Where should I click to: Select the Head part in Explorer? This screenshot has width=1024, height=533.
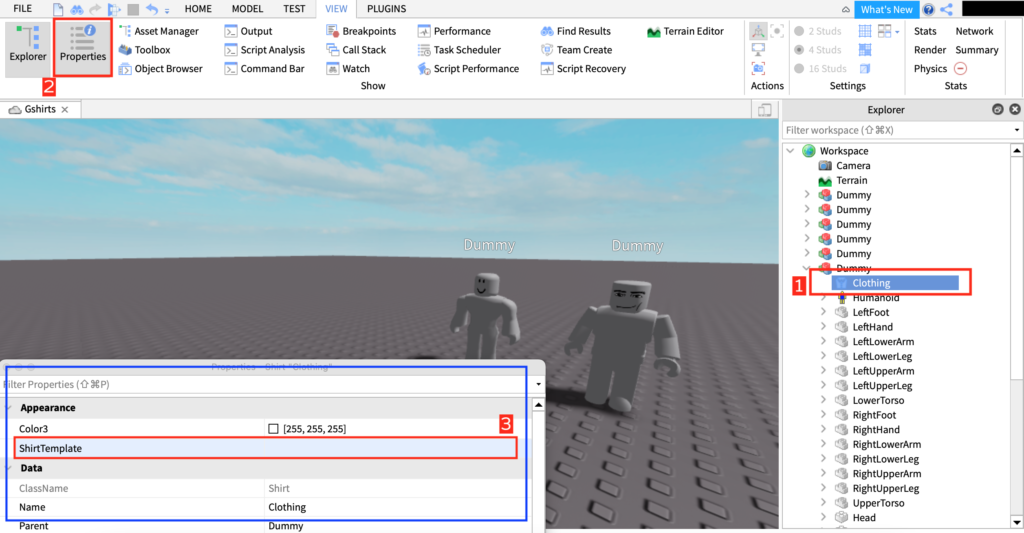tap(863, 518)
